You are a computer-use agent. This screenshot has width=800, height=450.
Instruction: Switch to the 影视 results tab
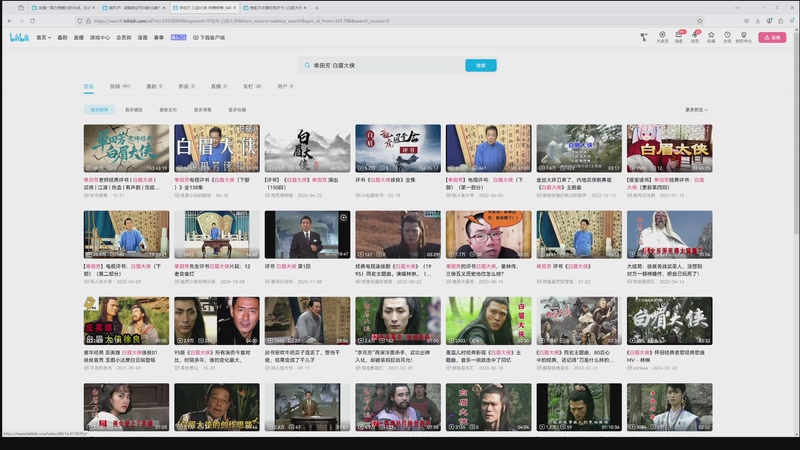(x=187, y=87)
